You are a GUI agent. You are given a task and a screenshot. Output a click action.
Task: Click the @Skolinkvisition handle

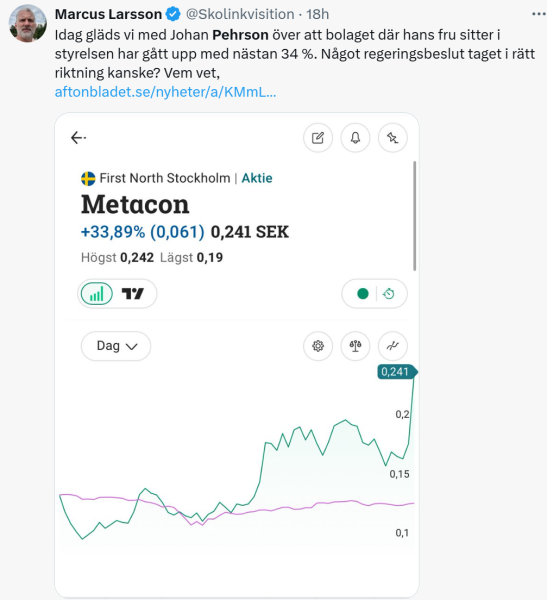pos(240,14)
